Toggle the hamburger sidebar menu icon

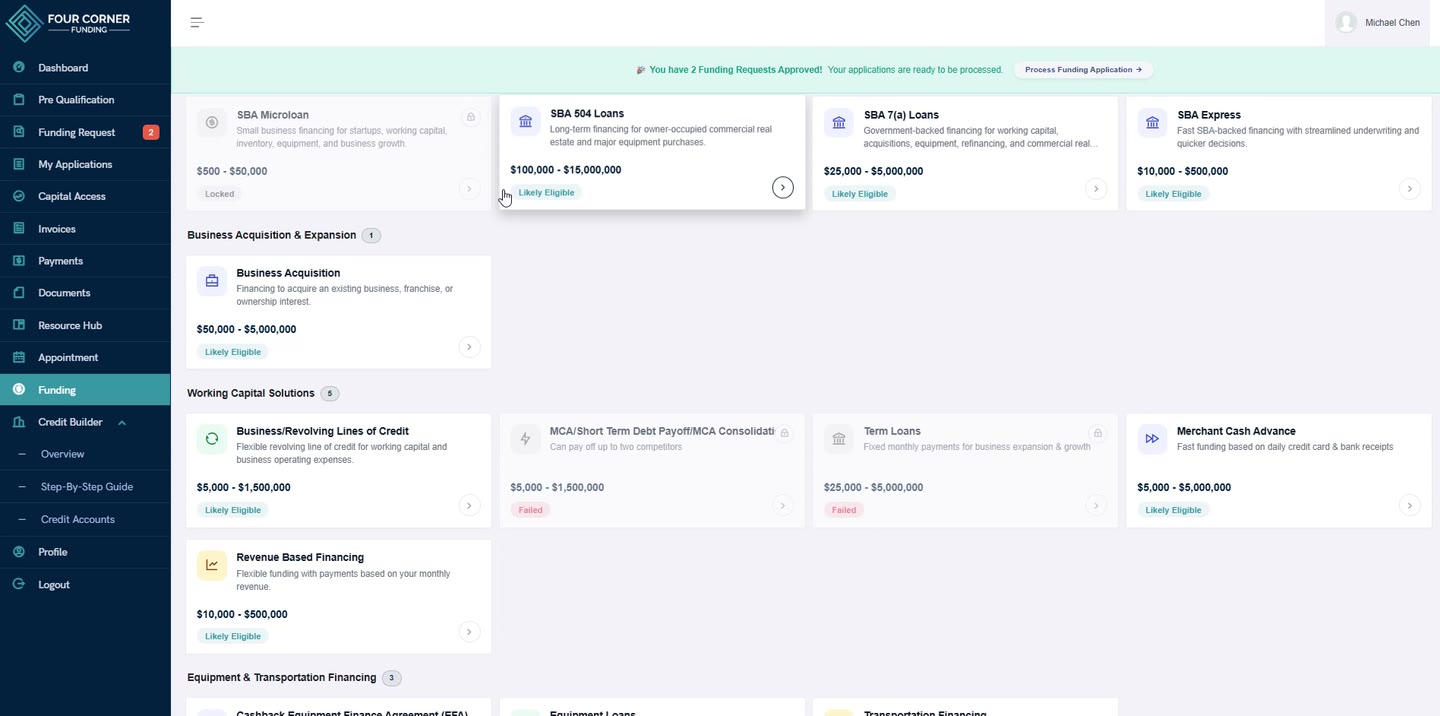(x=197, y=22)
